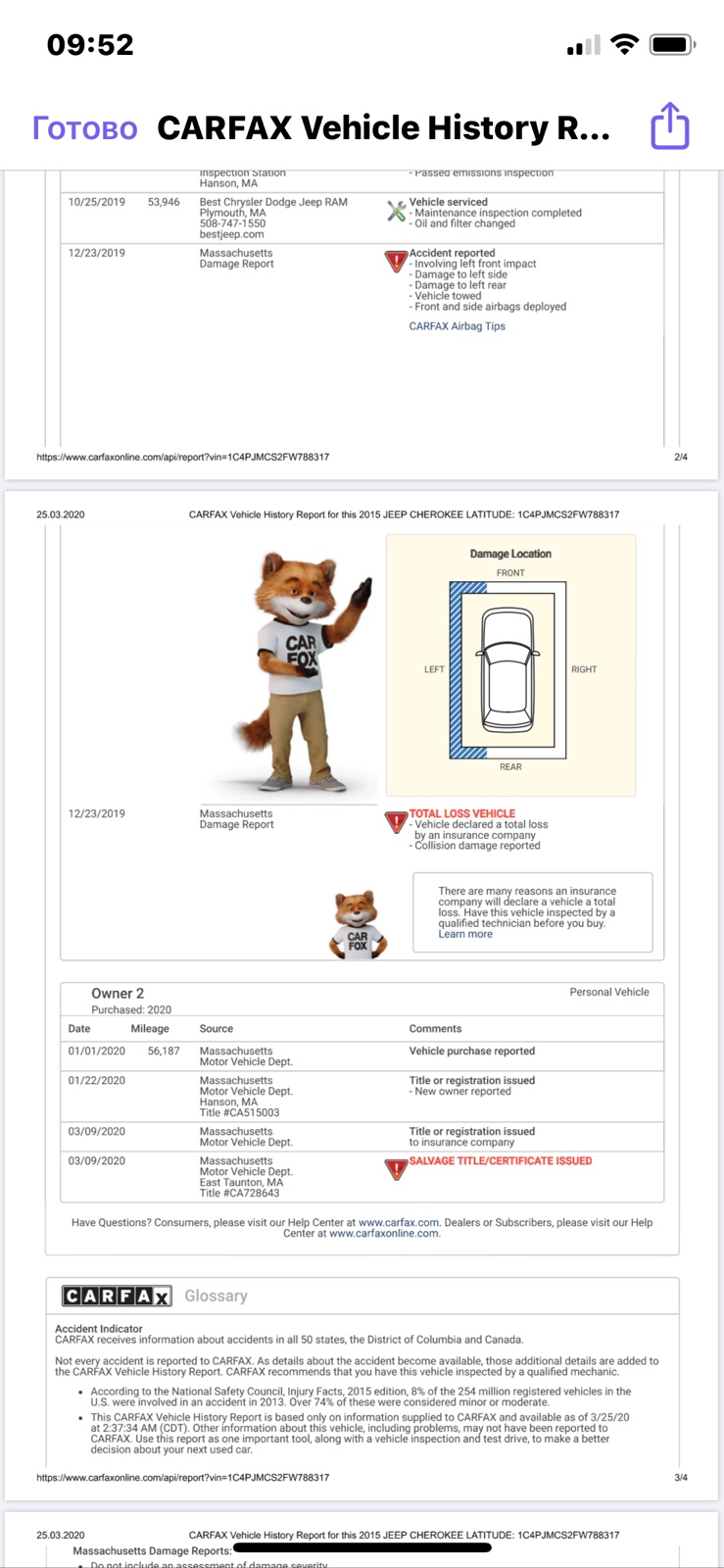The height and width of the screenshot is (1568, 724).
Task: Tap Готово to close the report
Action: tap(85, 127)
